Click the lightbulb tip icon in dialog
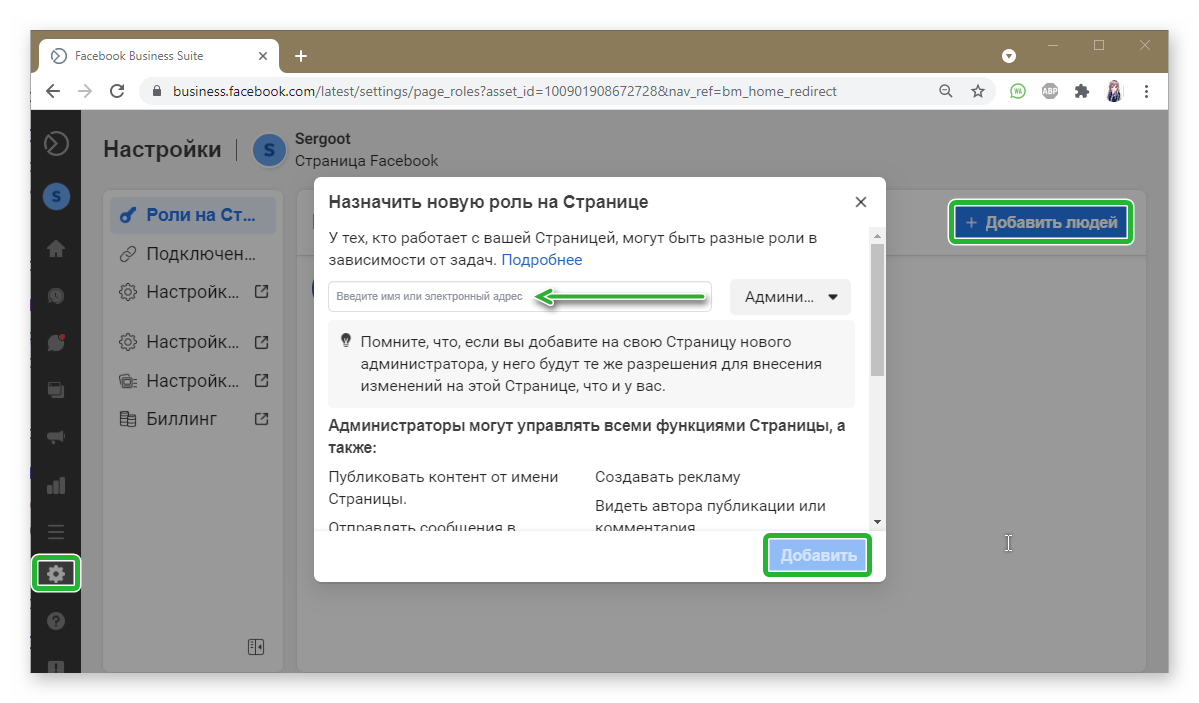The height and width of the screenshot is (703, 1199). click(x=346, y=340)
